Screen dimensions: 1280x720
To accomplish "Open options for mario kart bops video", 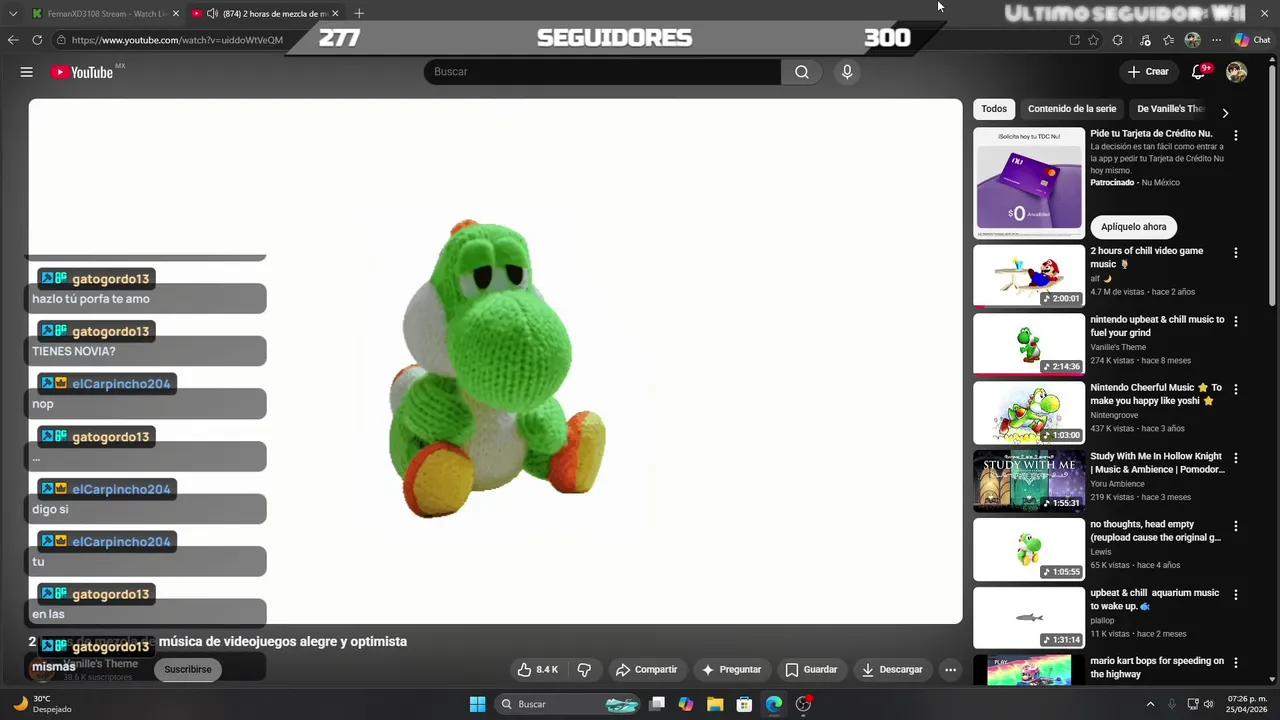I will [x=1236, y=662].
